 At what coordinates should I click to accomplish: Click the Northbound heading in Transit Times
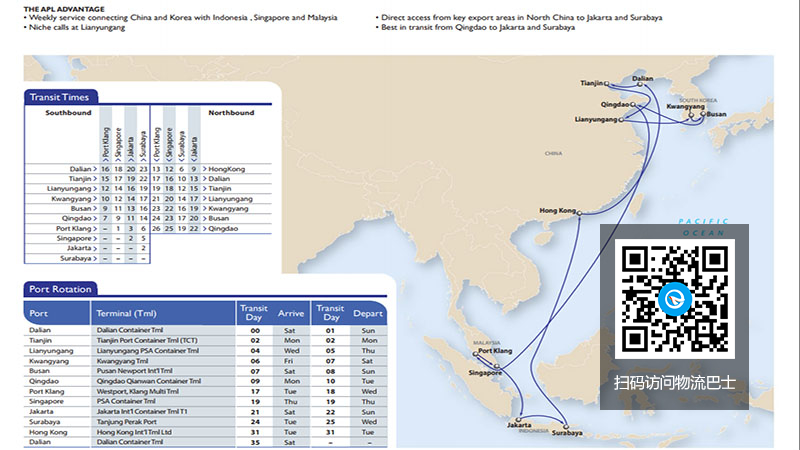231,113
